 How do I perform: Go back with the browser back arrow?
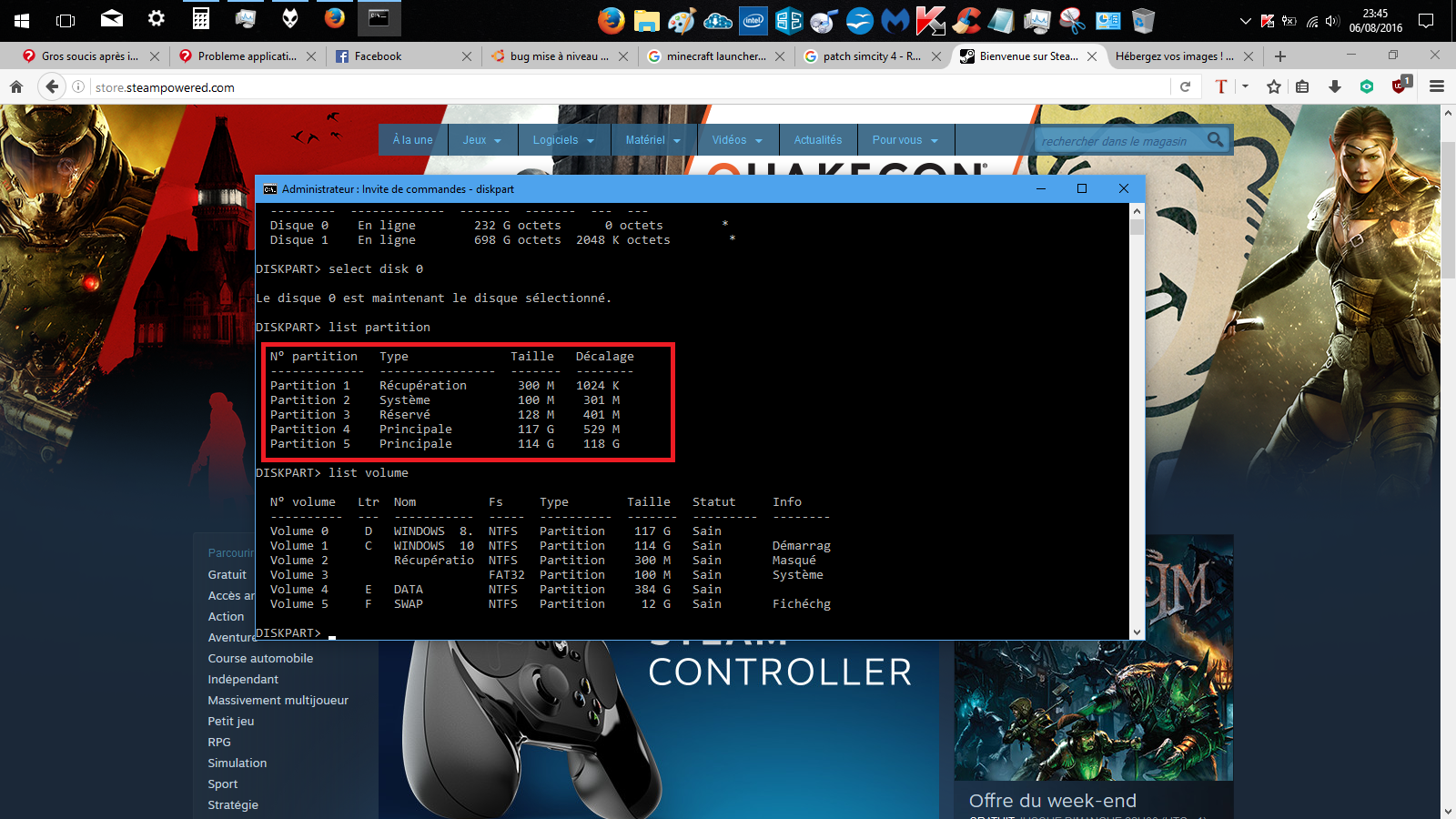(52, 87)
